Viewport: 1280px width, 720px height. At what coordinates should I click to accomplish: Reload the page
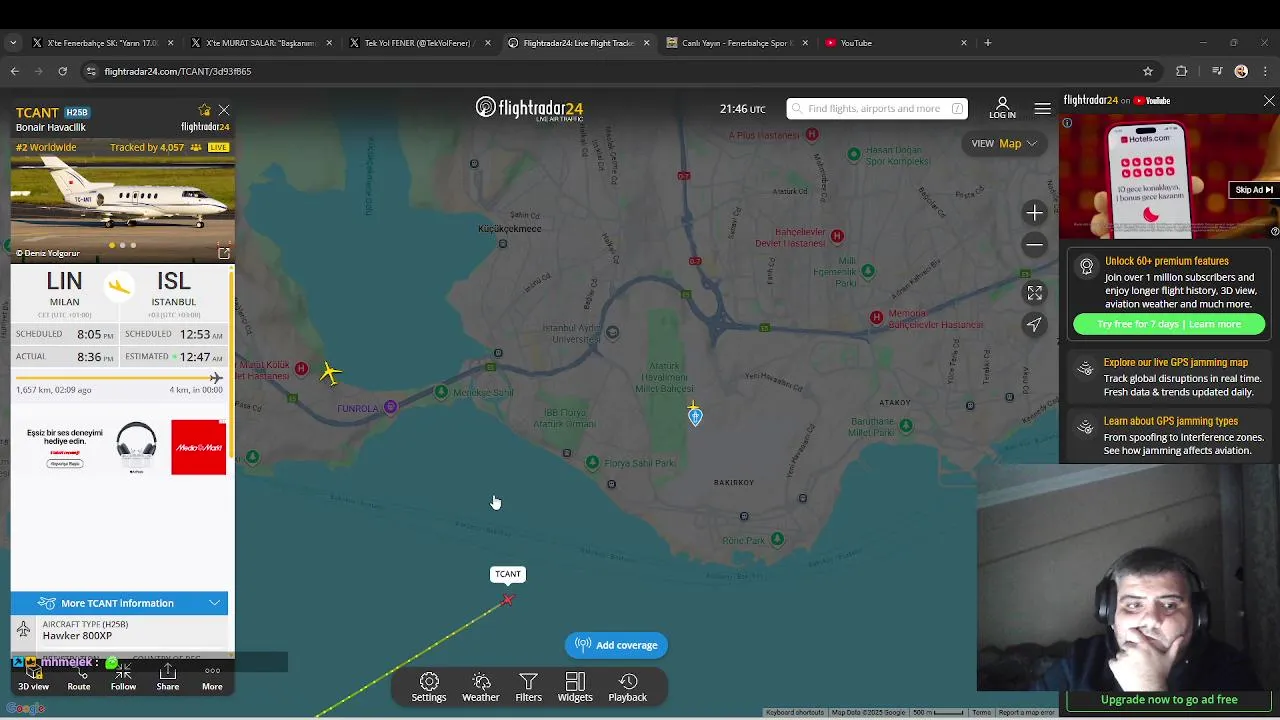tap(62, 71)
